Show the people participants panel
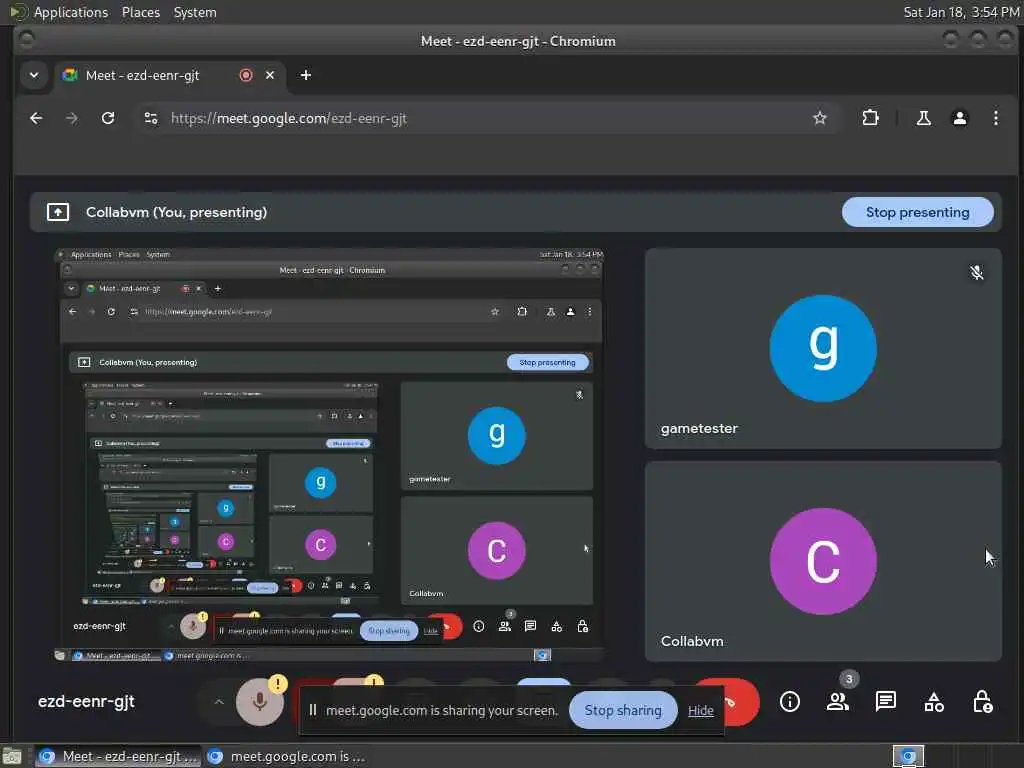Screen dimensions: 1024x768 [x=838, y=702]
